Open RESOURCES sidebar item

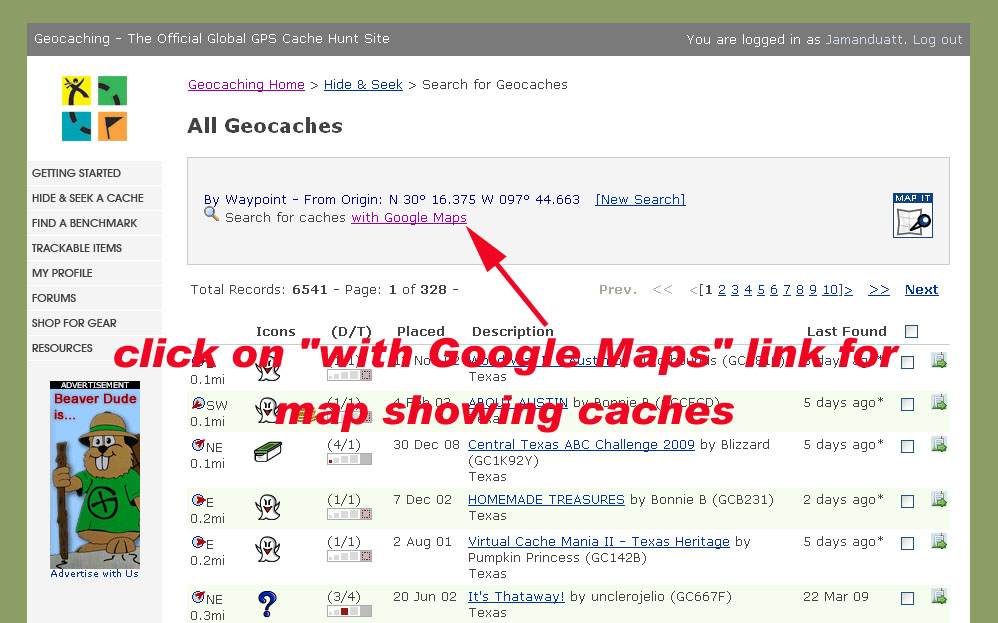tap(94, 347)
